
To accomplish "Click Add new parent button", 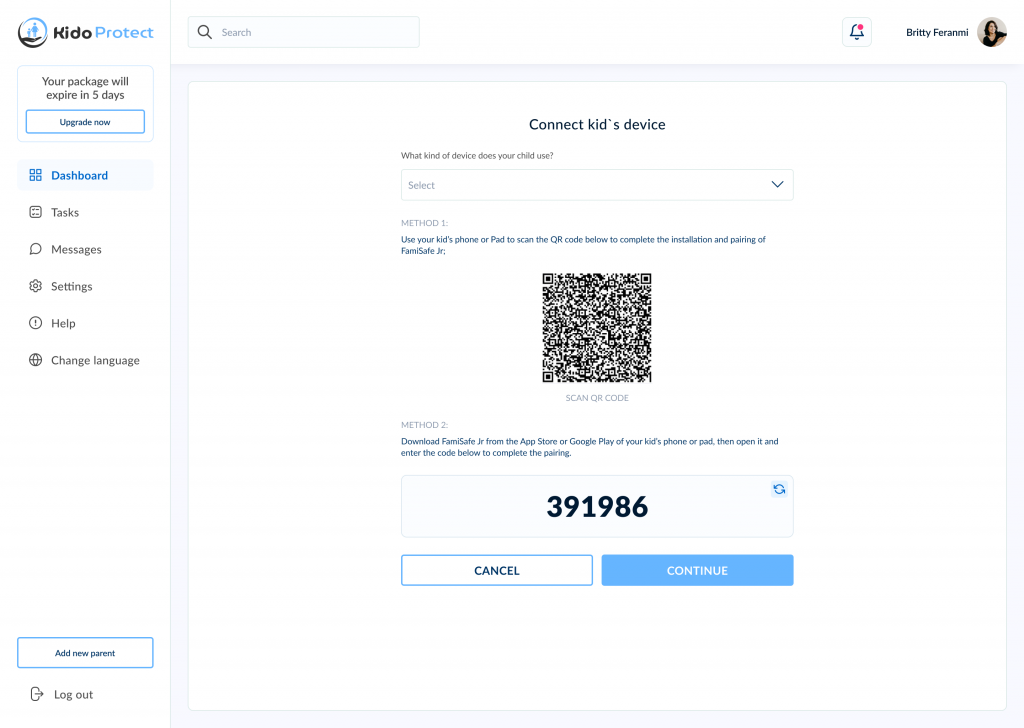I will tap(85, 653).
